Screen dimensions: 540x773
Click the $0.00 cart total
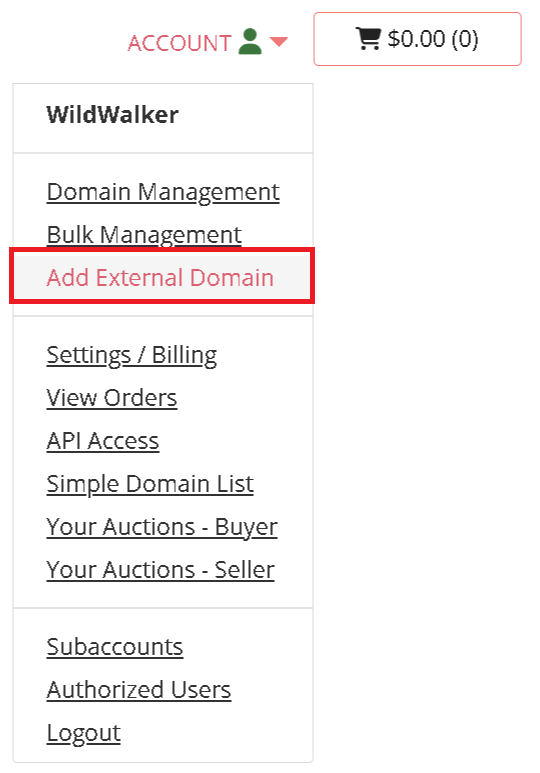(416, 39)
